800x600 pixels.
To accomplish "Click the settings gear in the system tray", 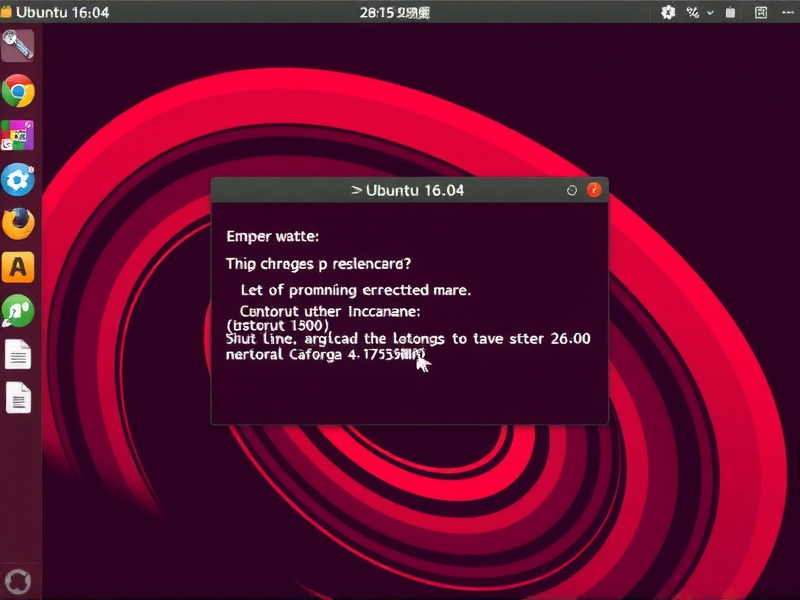I will (x=668, y=12).
